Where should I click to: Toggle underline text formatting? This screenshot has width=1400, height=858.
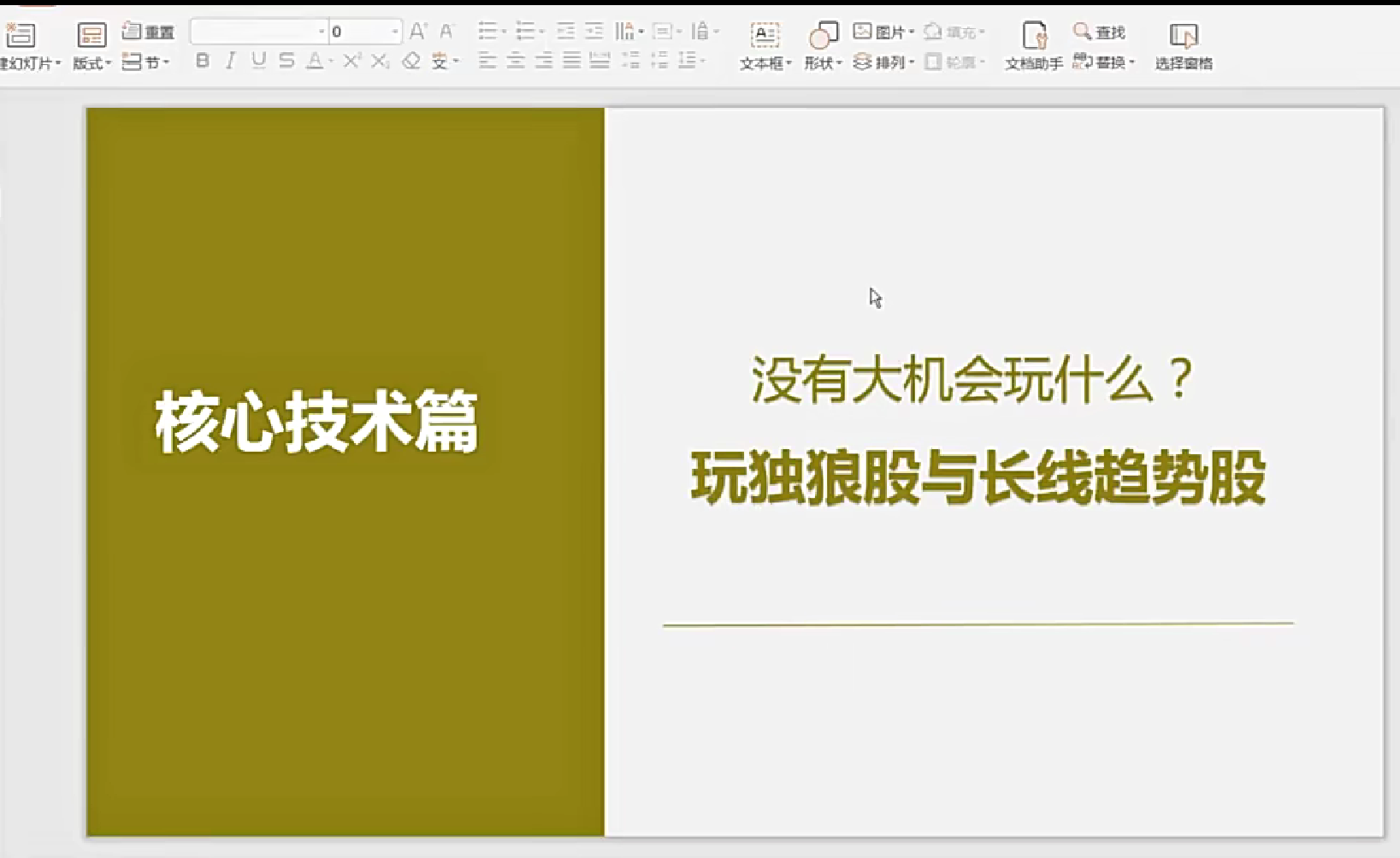(258, 61)
